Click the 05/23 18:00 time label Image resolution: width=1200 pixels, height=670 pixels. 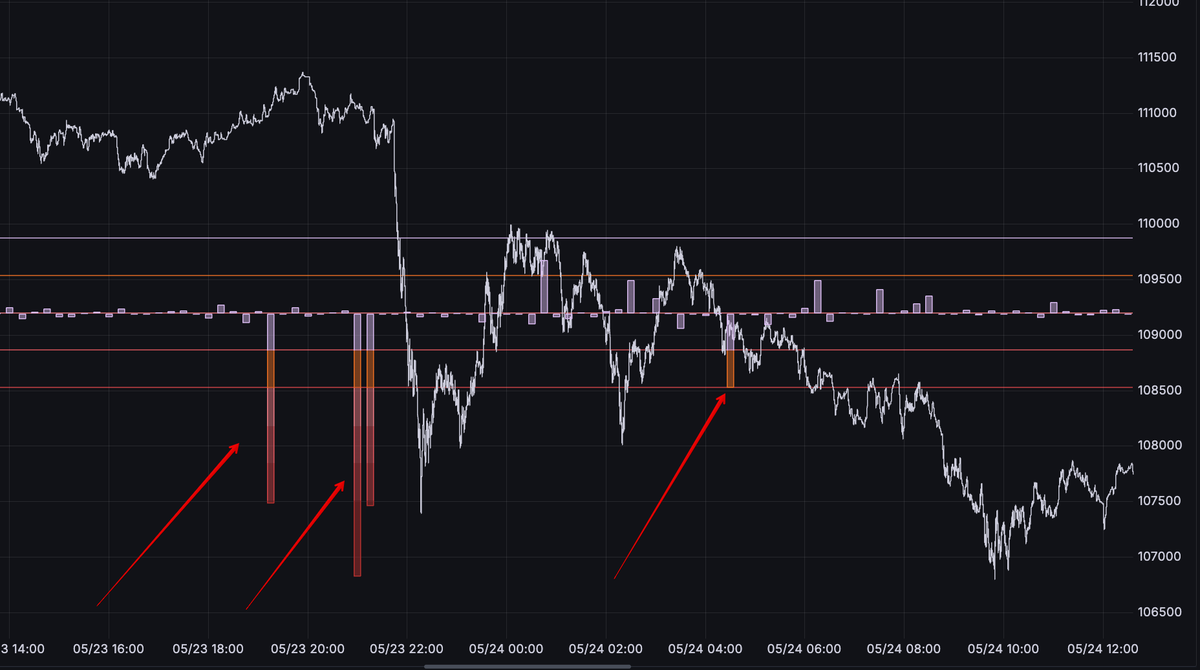[208, 649]
